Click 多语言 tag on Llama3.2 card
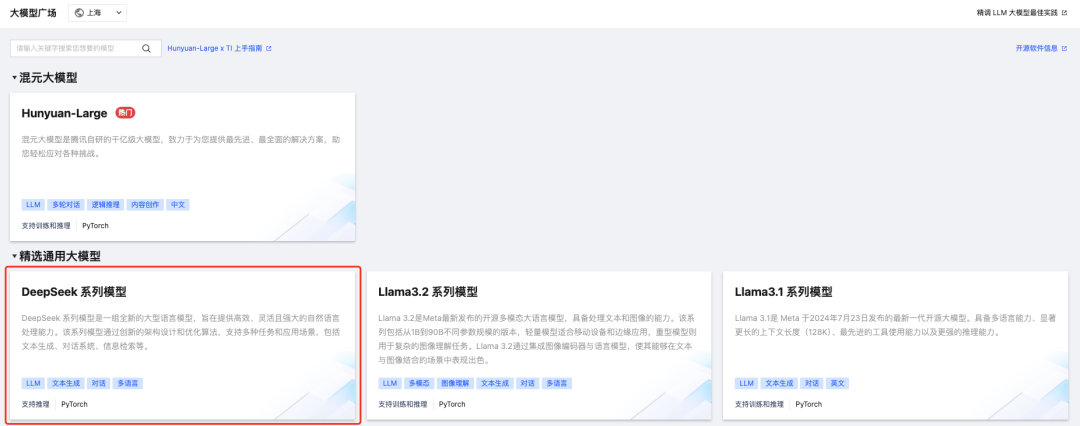Image resolution: width=1080 pixels, height=426 pixels. point(557,383)
